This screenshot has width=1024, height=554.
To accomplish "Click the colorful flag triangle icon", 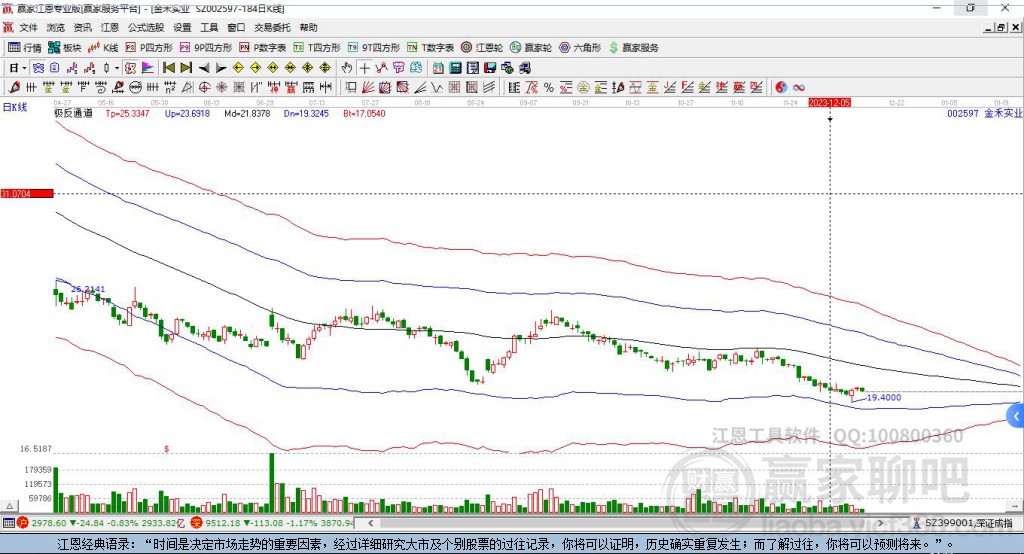I will [148, 68].
